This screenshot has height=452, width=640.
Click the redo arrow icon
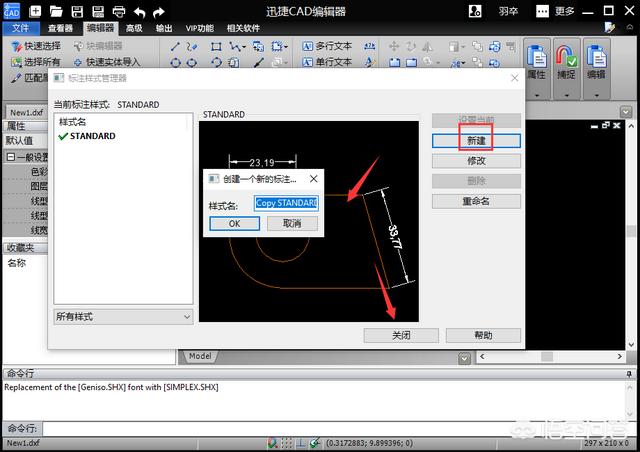[x=158, y=12]
